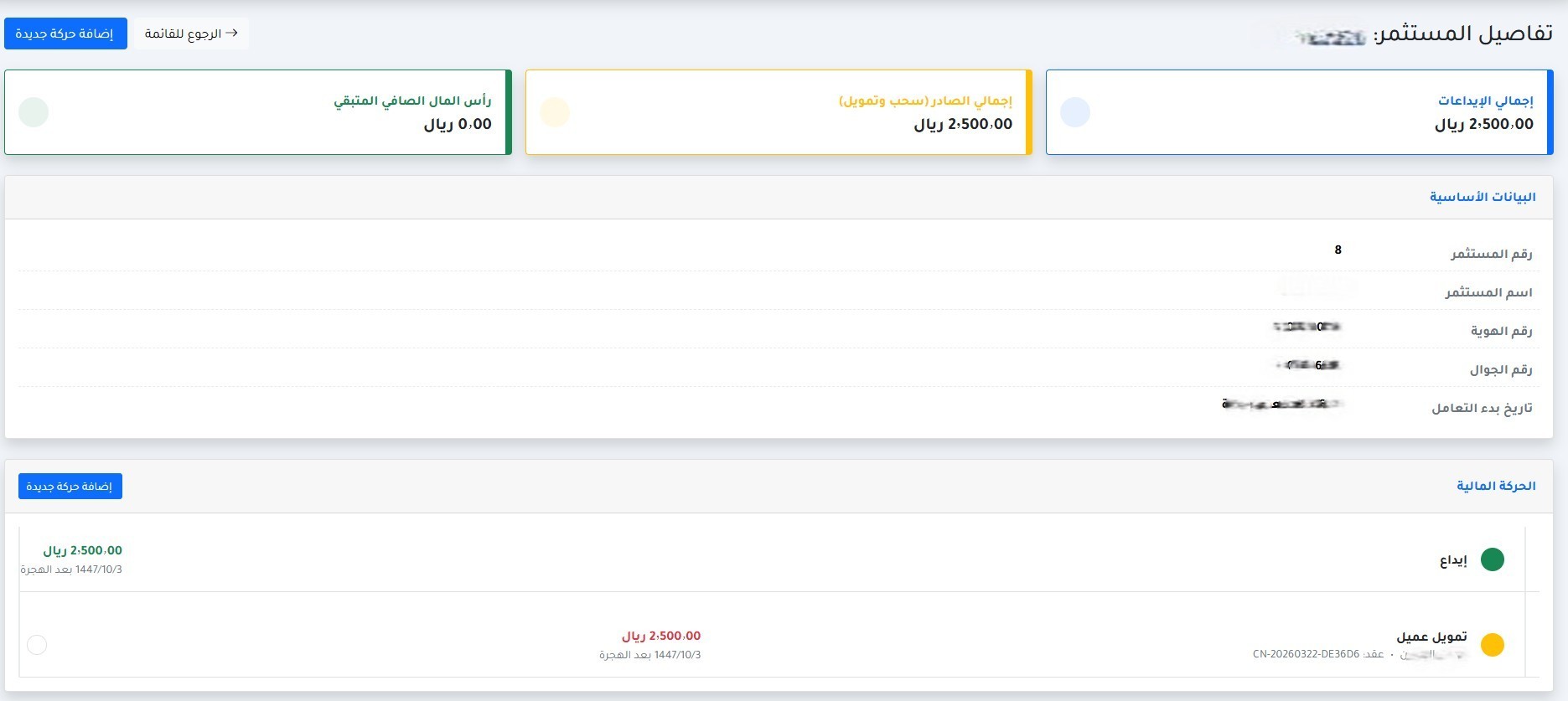Viewport: 1568px width, 701px height.
Task: Click the yellow marker beside 'تمويل عميل' transaction
Action: (1492, 645)
